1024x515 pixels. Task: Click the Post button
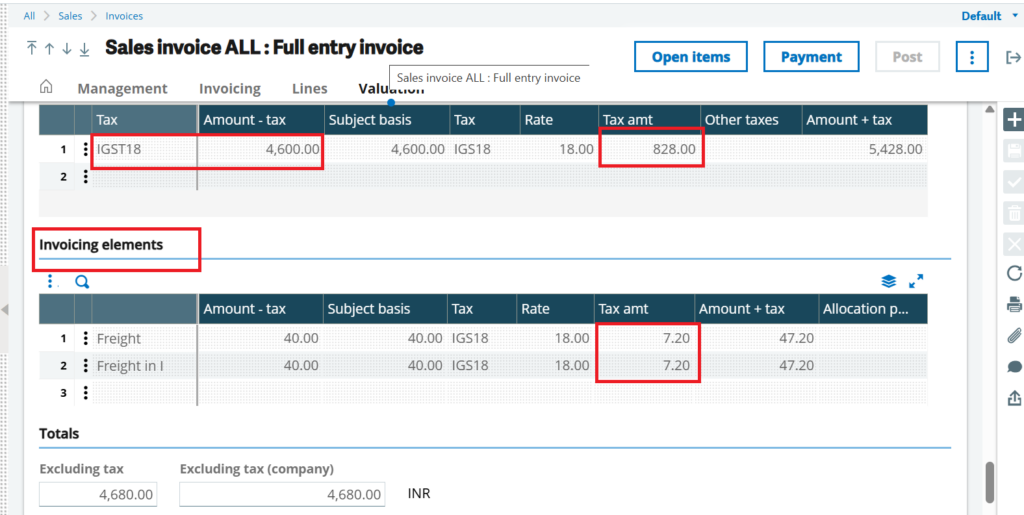[907, 57]
